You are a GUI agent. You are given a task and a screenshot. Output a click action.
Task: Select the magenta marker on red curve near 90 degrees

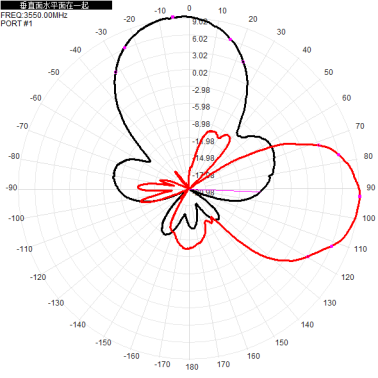tap(360, 197)
